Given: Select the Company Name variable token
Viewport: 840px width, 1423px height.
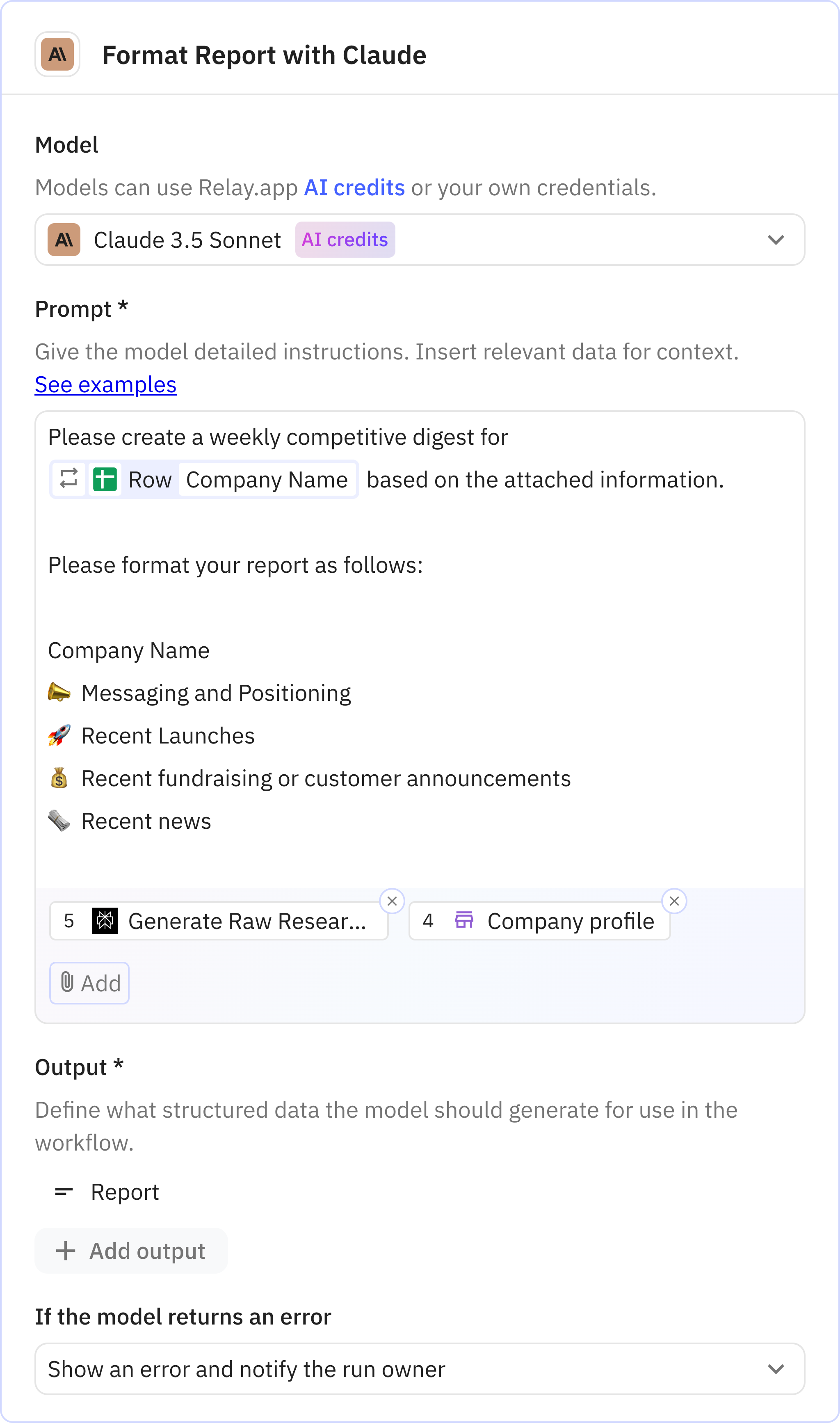Looking at the screenshot, I should coord(267,480).
